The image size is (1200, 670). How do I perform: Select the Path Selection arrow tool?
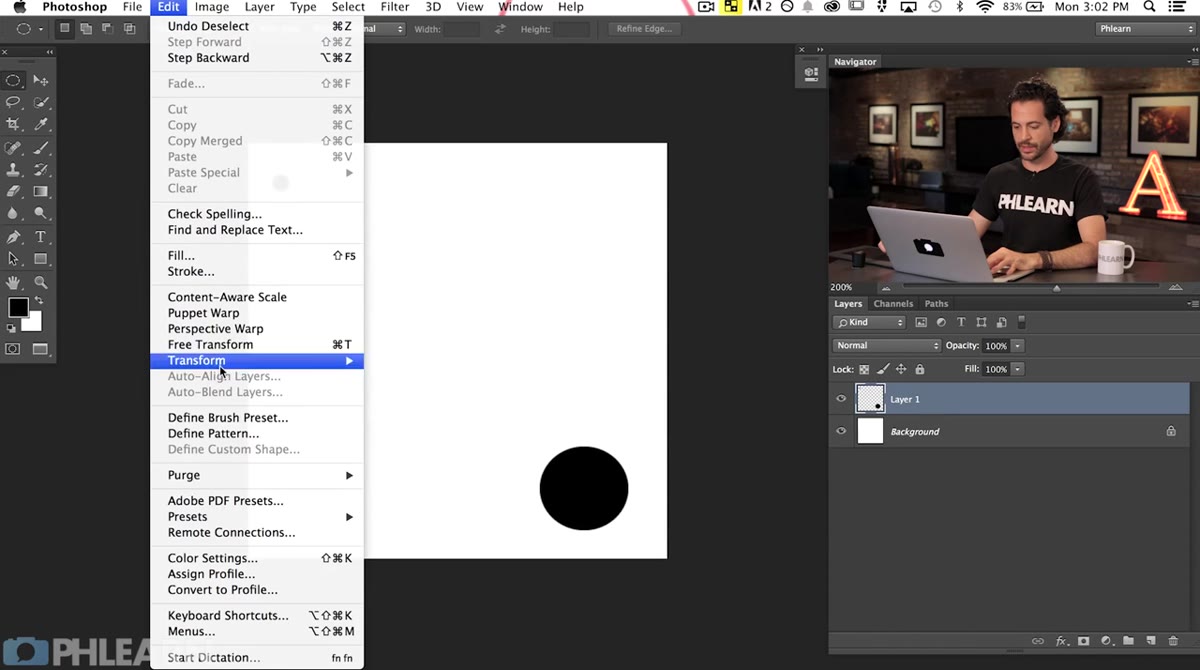(14, 259)
